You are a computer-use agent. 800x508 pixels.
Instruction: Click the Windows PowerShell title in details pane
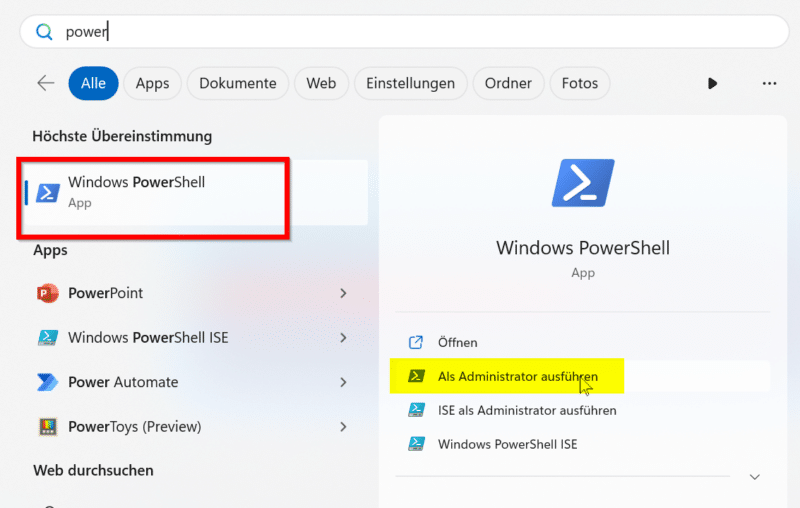coord(583,248)
